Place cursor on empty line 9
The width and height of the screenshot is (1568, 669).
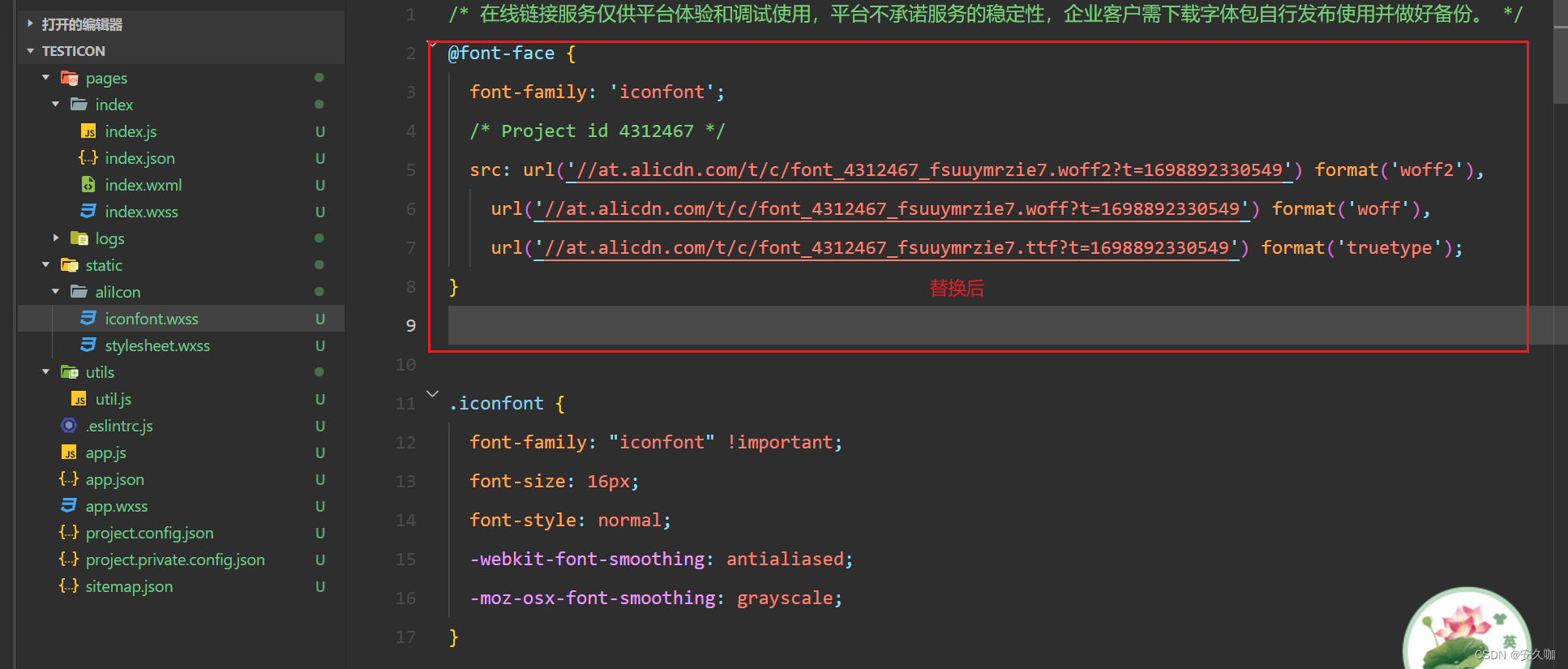(987, 326)
